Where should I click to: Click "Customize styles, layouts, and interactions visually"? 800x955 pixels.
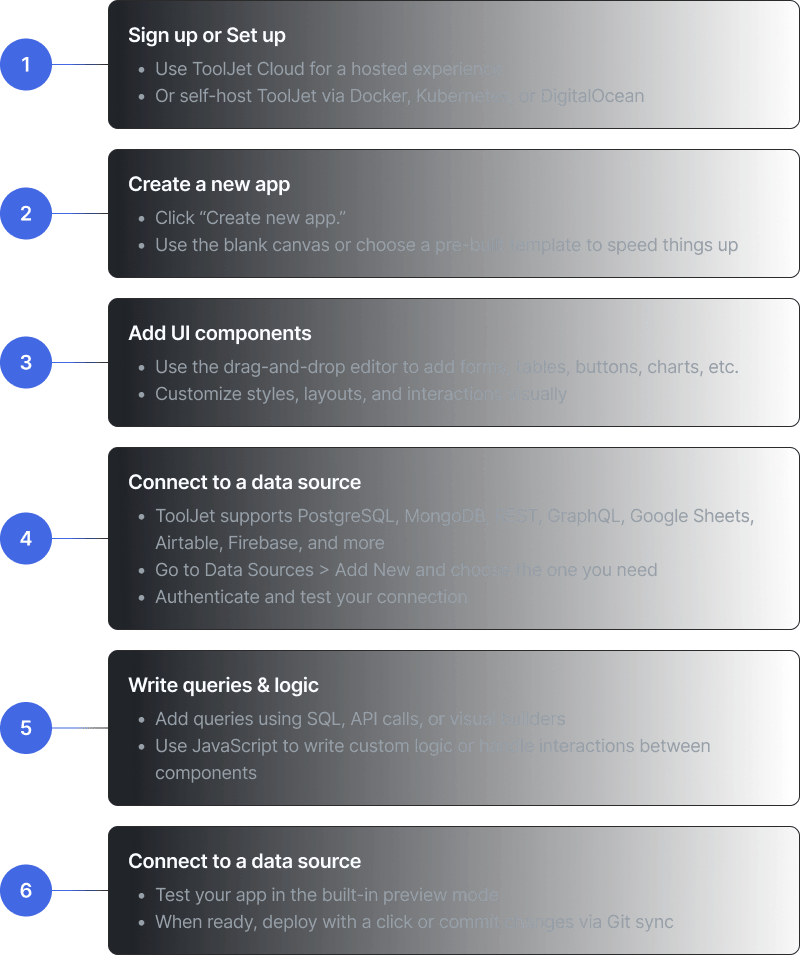tap(360, 394)
